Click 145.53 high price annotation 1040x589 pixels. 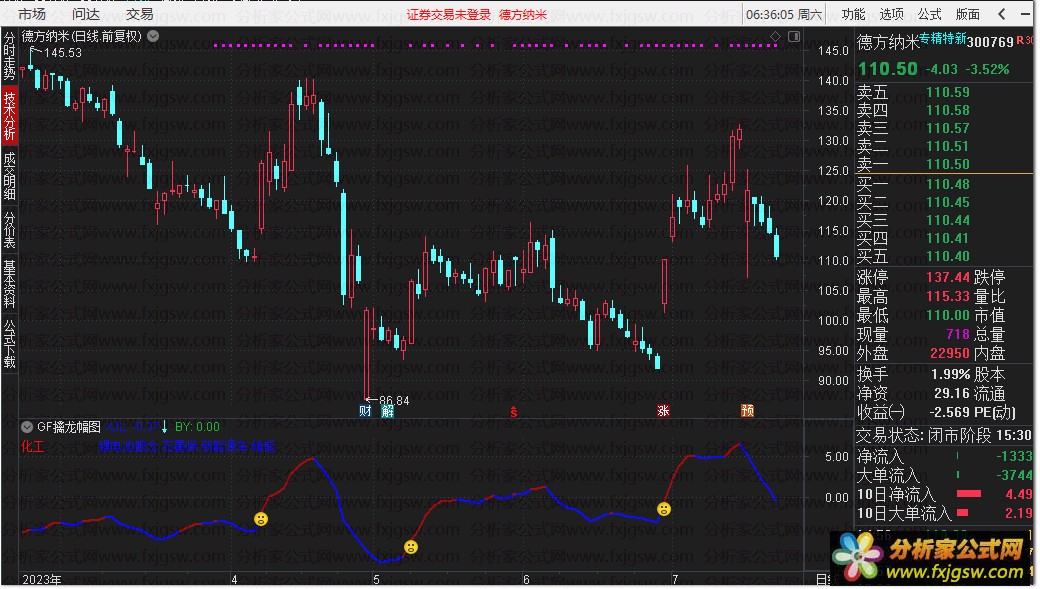(x=62, y=53)
